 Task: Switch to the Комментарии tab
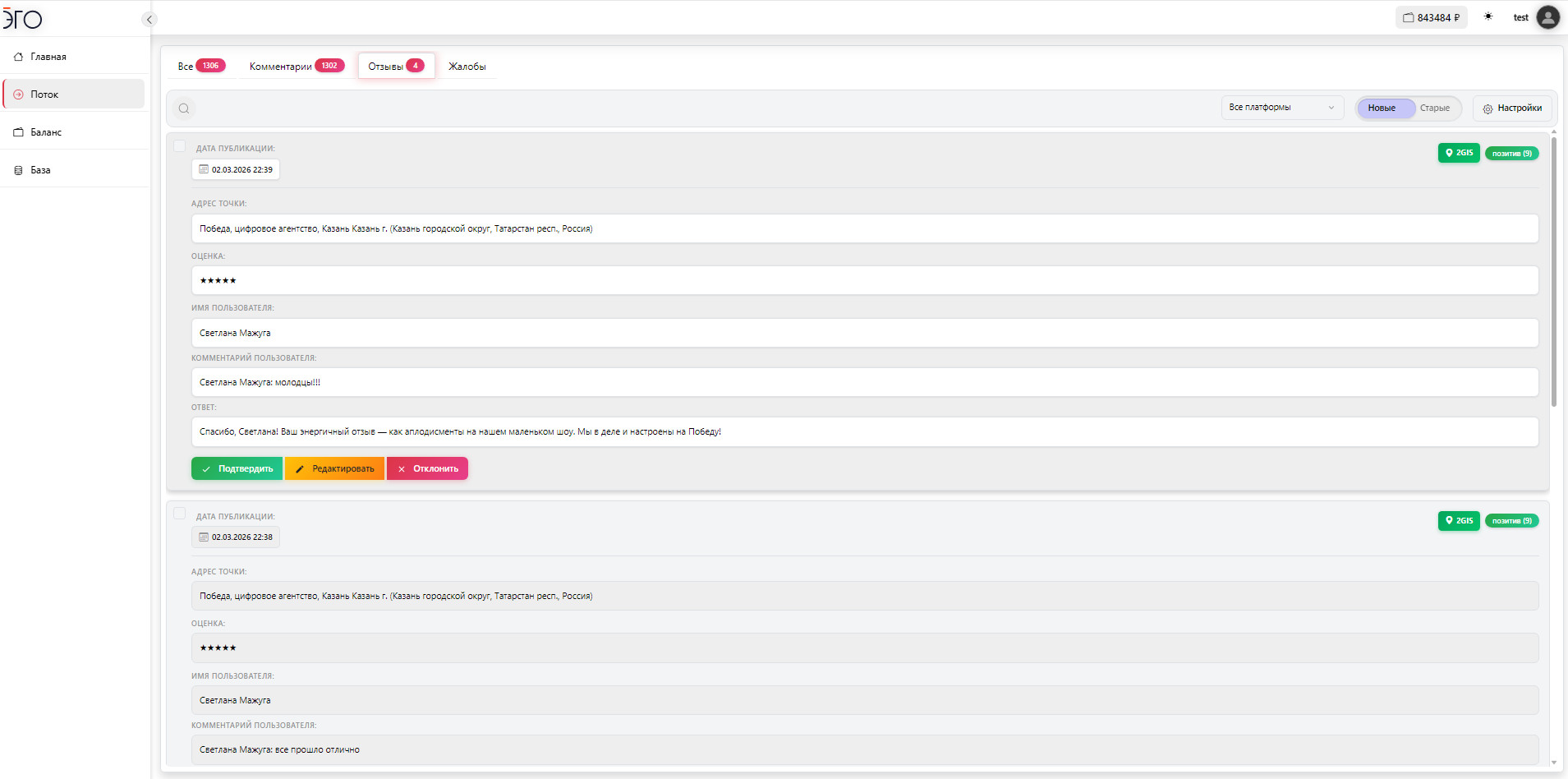click(296, 67)
